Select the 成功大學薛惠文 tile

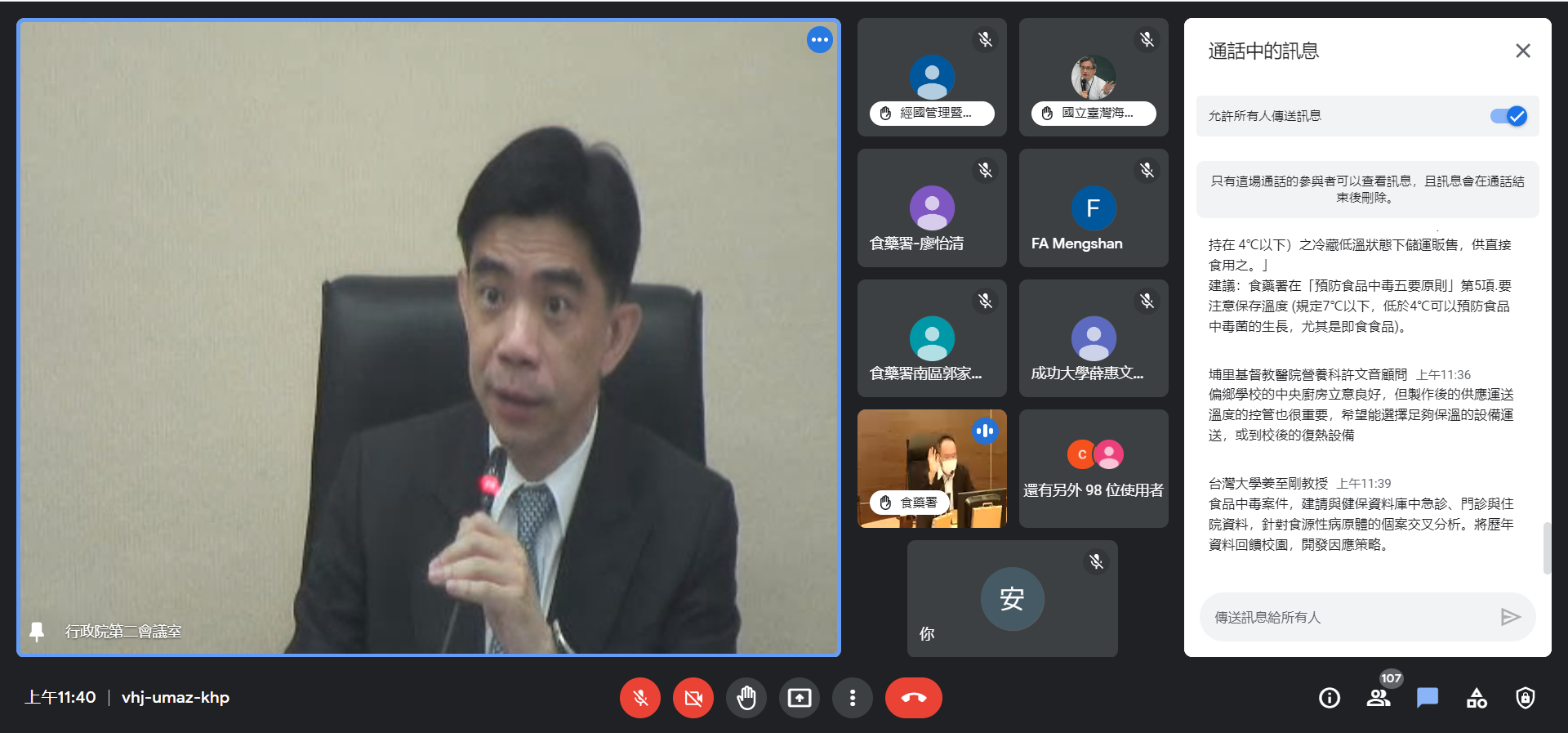click(1094, 338)
